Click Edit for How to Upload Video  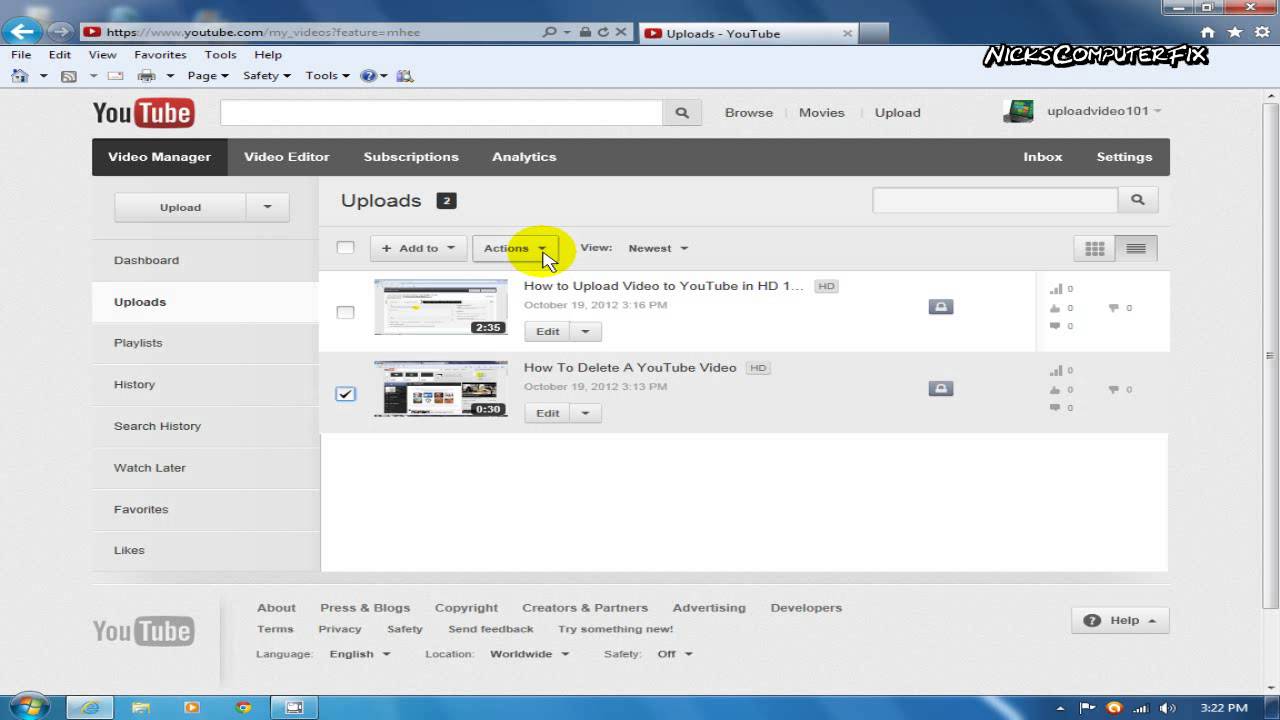[x=547, y=331]
